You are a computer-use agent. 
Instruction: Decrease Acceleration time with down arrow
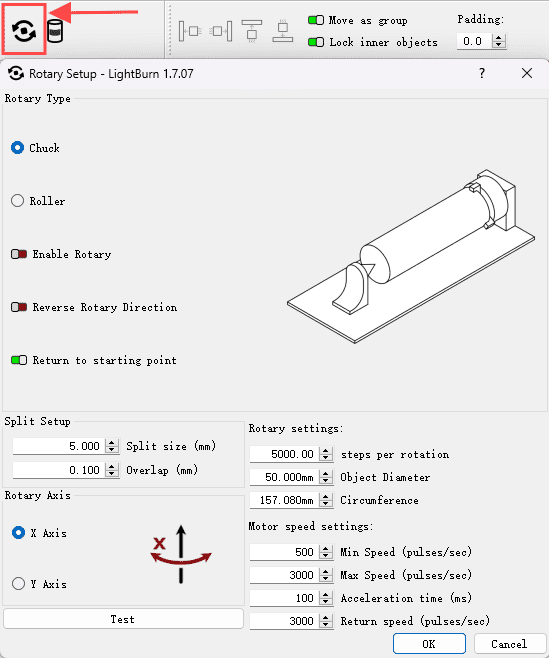click(x=326, y=602)
